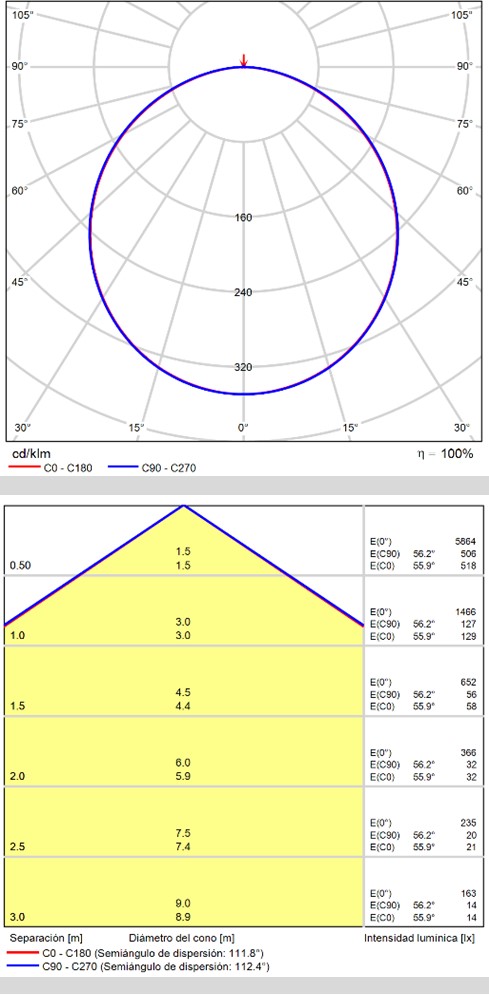
Task: Select the 160 intensity label on polar chart
Action: (x=244, y=218)
